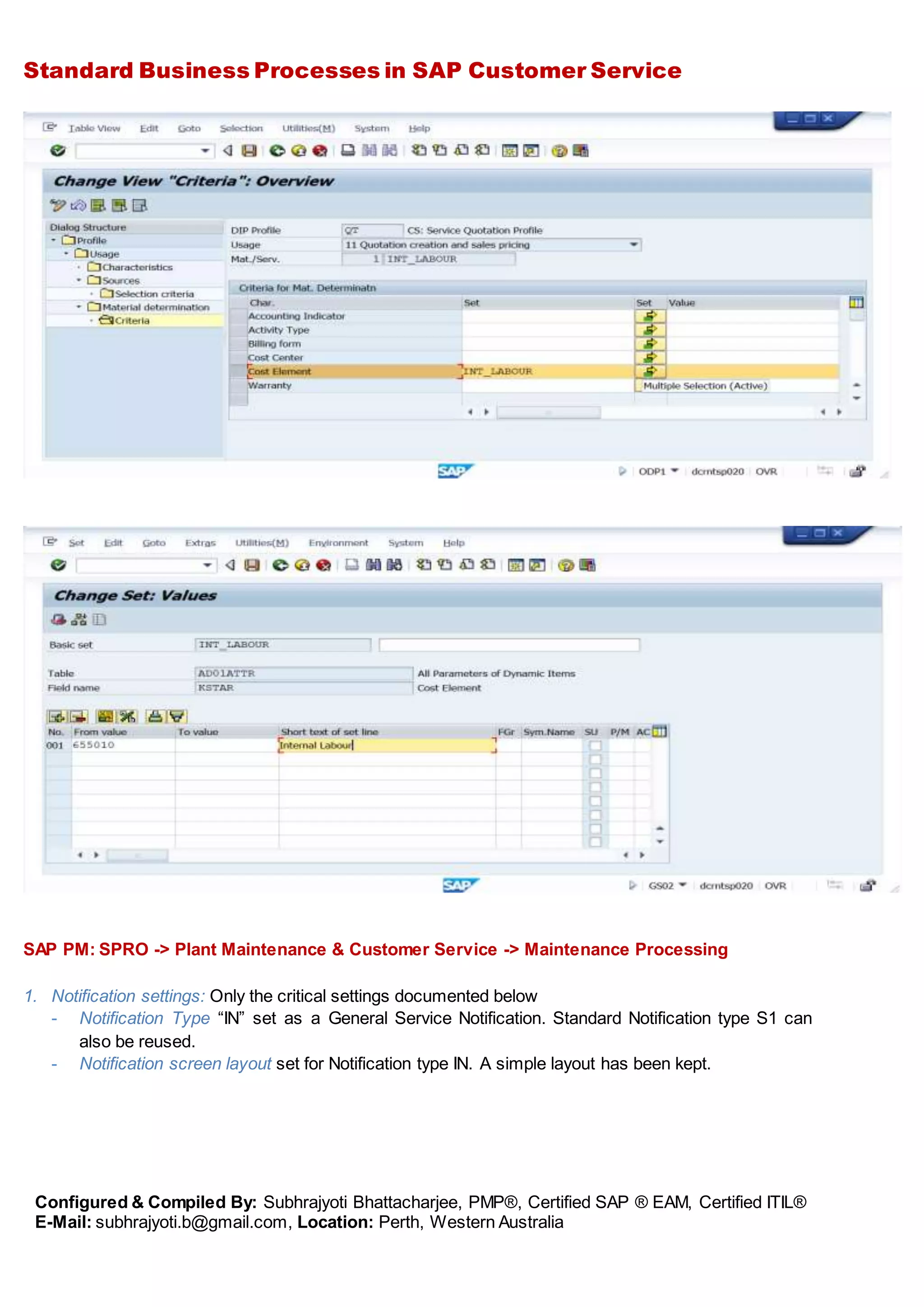Collapse the Usage node in Dialog Structure
The height and width of the screenshot is (1307, 924).
point(67,254)
